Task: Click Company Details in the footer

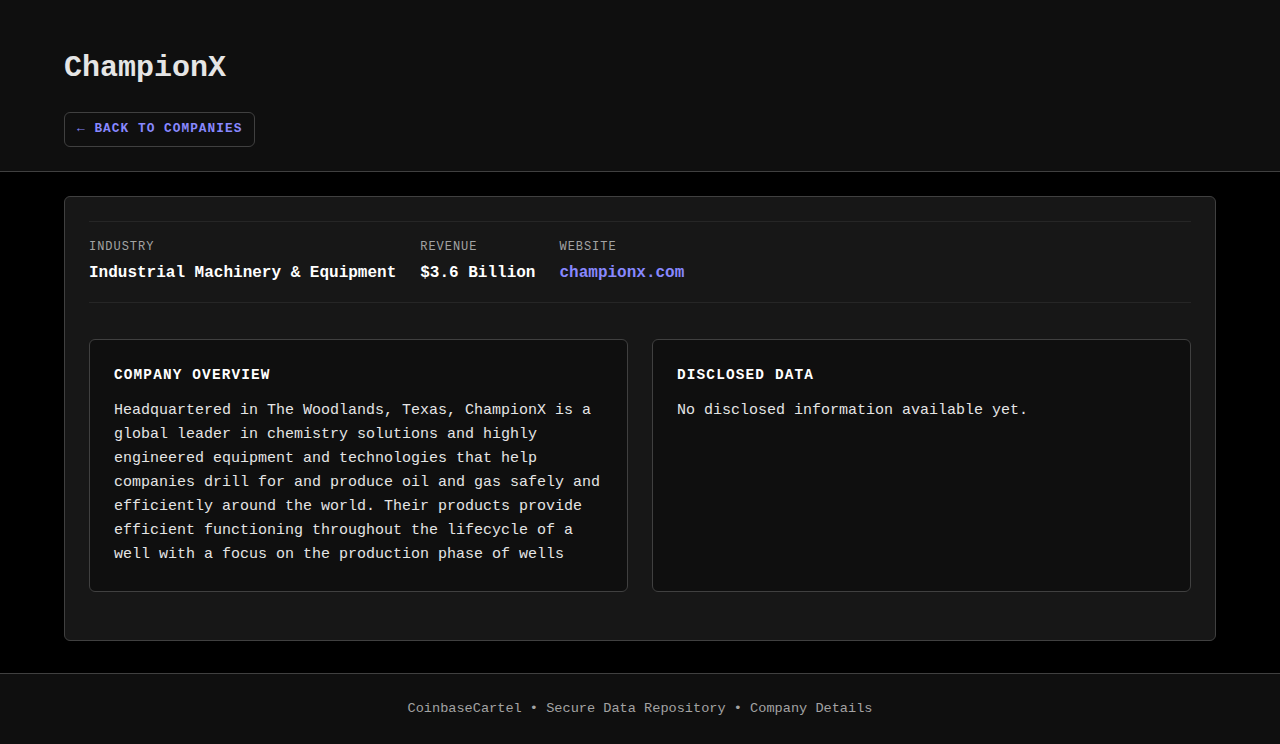Action: 810,708
